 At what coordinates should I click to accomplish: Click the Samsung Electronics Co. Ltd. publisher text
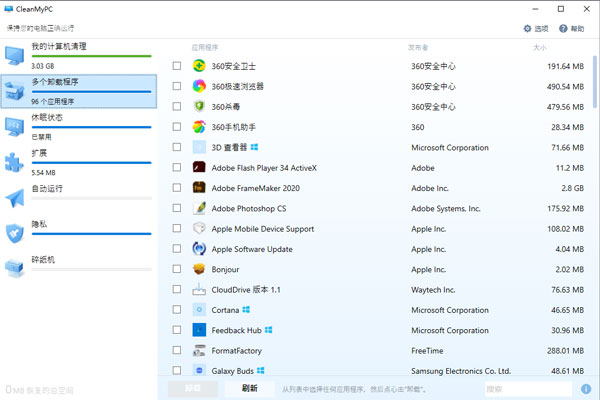pyautogui.click(x=461, y=371)
